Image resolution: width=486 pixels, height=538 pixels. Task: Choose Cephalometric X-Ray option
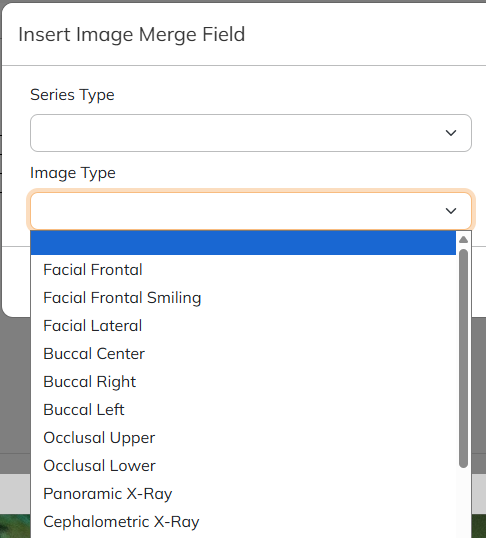pyautogui.click(x=243, y=522)
